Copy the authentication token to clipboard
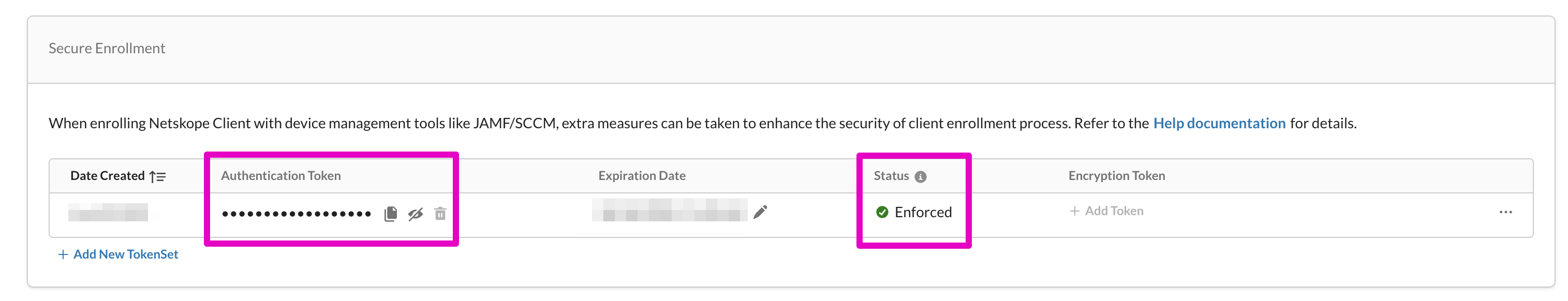This screenshot has width=1568, height=301. tap(391, 214)
